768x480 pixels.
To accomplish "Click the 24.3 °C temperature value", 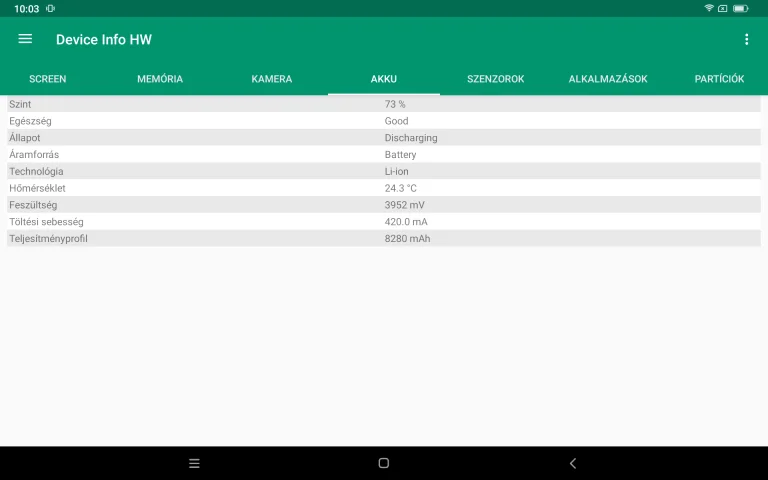I will tap(401, 188).
